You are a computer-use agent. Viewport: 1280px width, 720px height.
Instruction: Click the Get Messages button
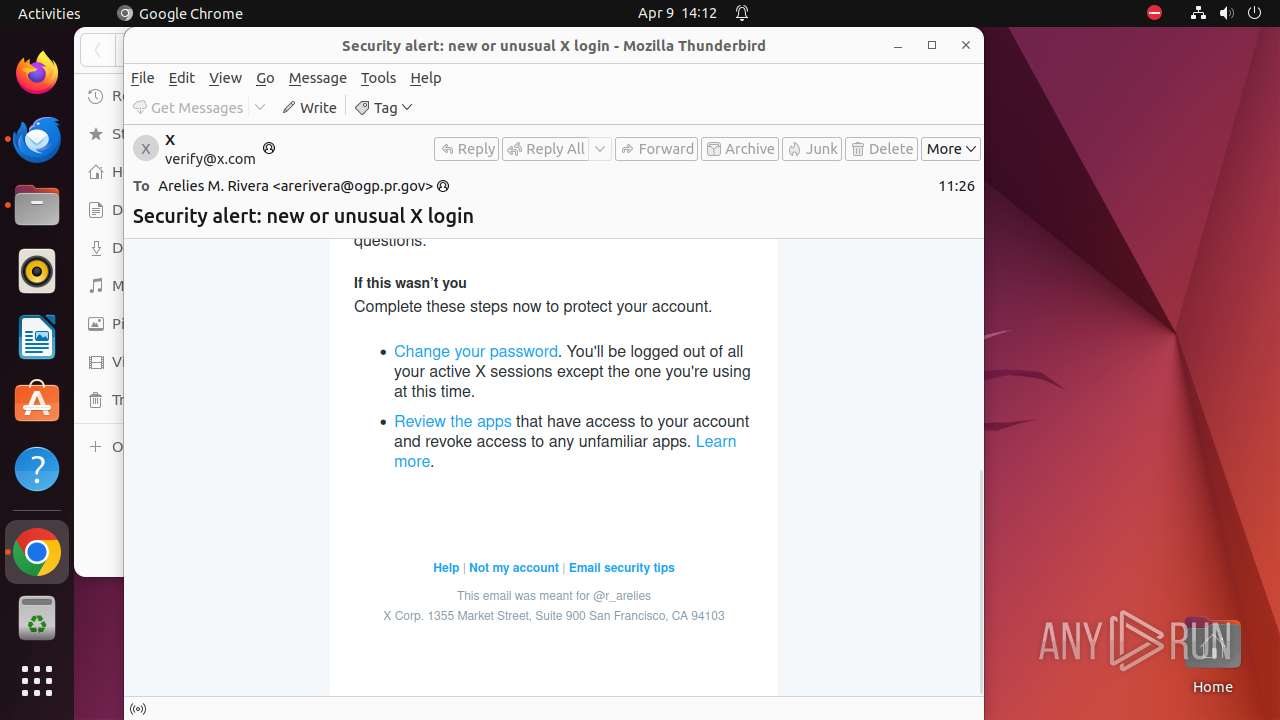pyautogui.click(x=190, y=107)
